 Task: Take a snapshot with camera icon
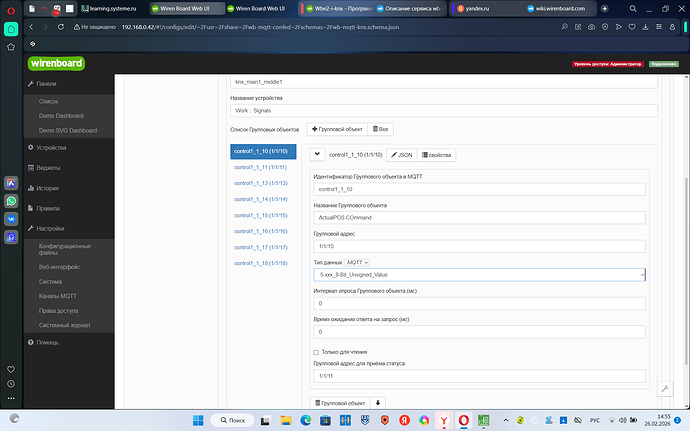[591, 27]
